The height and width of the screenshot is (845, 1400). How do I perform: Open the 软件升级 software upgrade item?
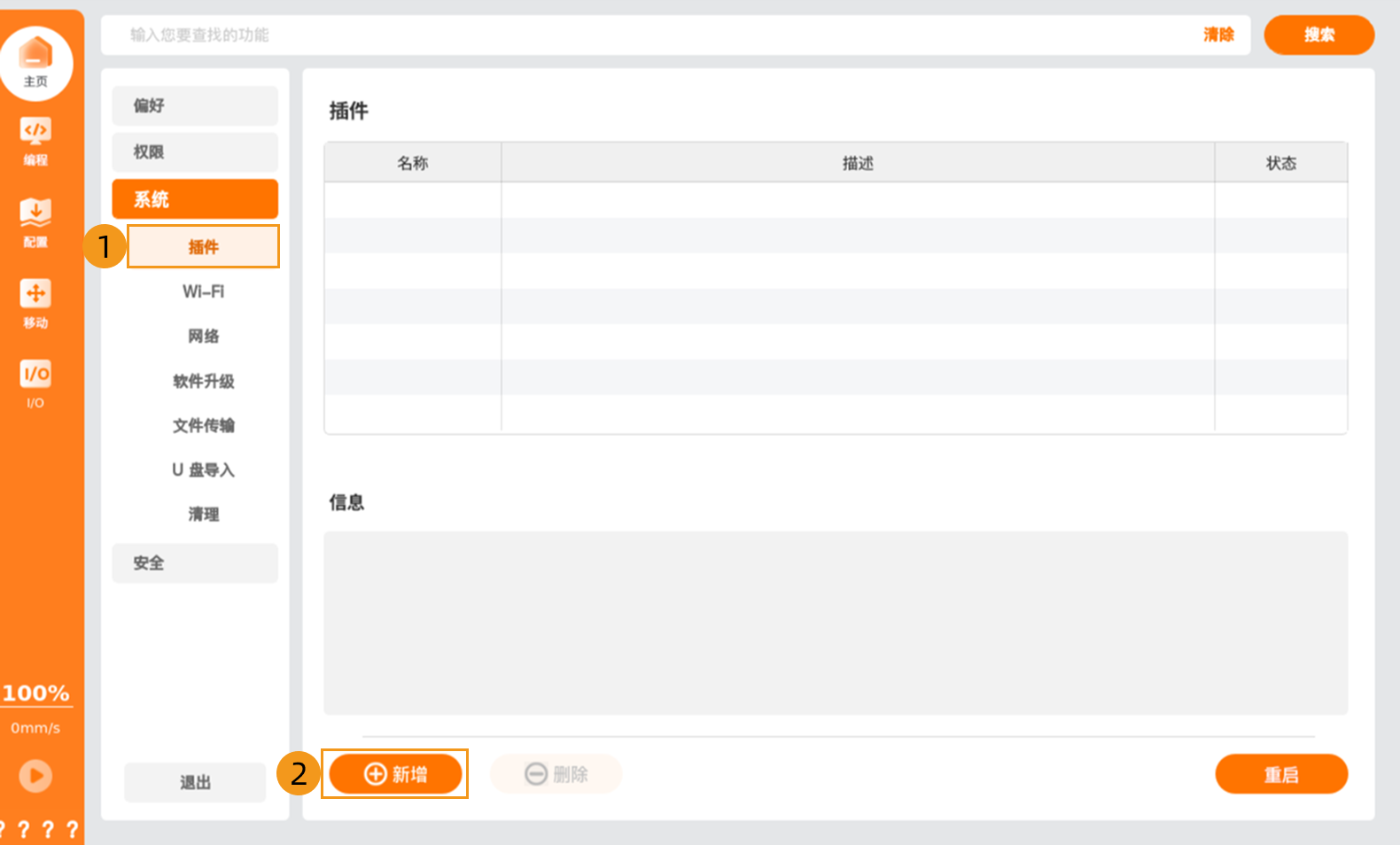[204, 381]
